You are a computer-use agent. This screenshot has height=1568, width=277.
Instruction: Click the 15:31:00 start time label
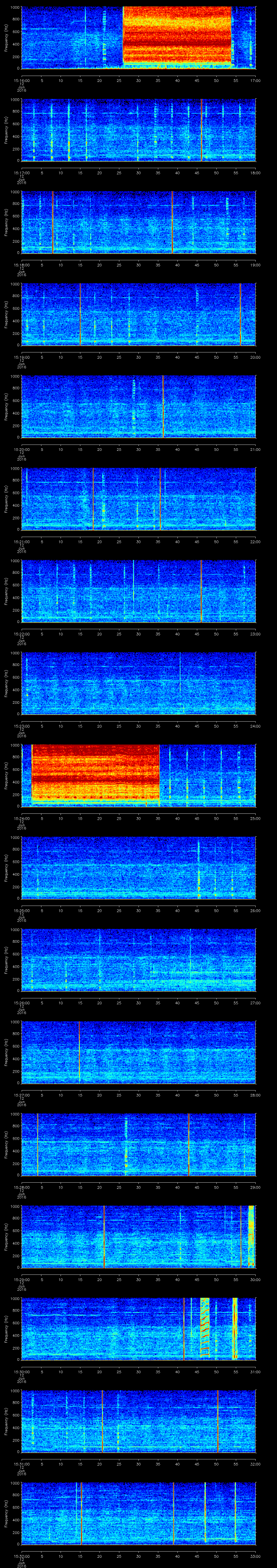point(21,1463)
